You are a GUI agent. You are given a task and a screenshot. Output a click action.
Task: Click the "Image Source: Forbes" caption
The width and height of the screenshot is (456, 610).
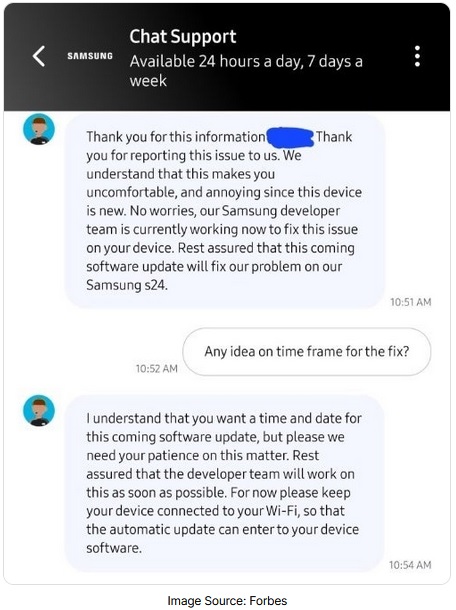coord(227,601)
